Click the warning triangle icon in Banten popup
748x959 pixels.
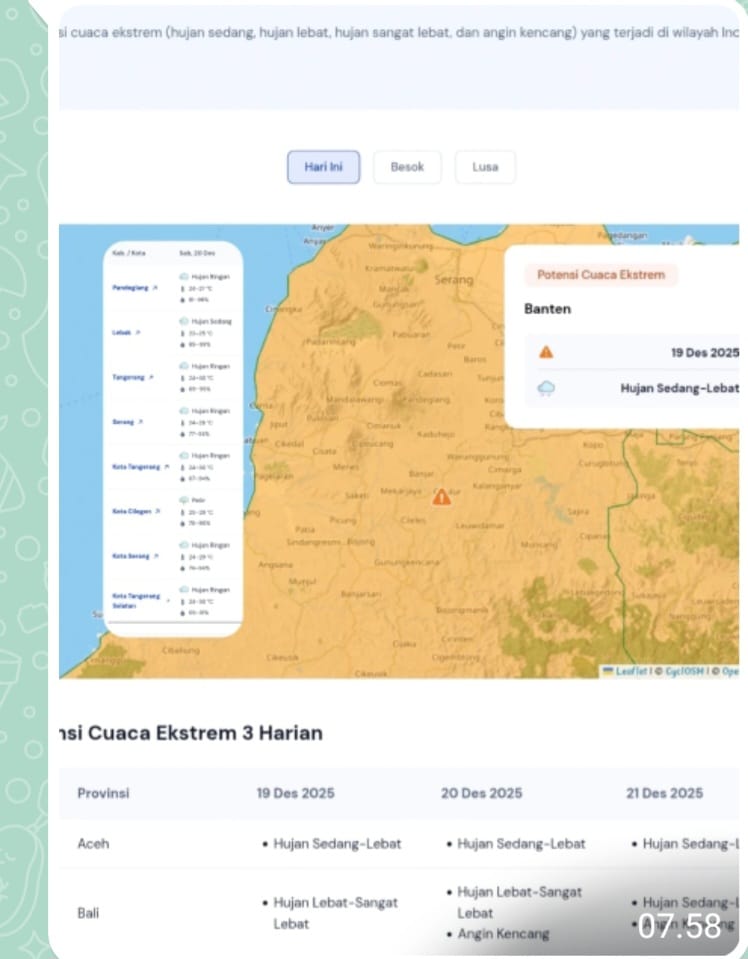pos(546,352)
